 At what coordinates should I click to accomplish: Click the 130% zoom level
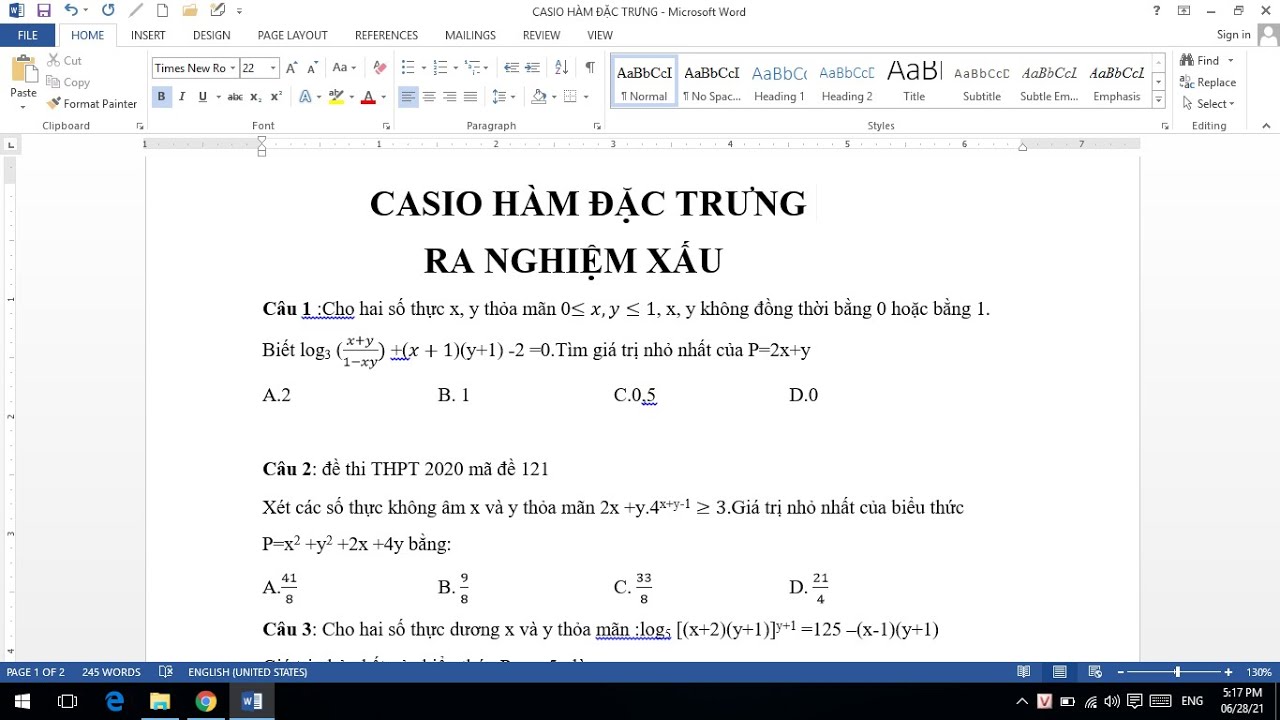click(1258, 672)
